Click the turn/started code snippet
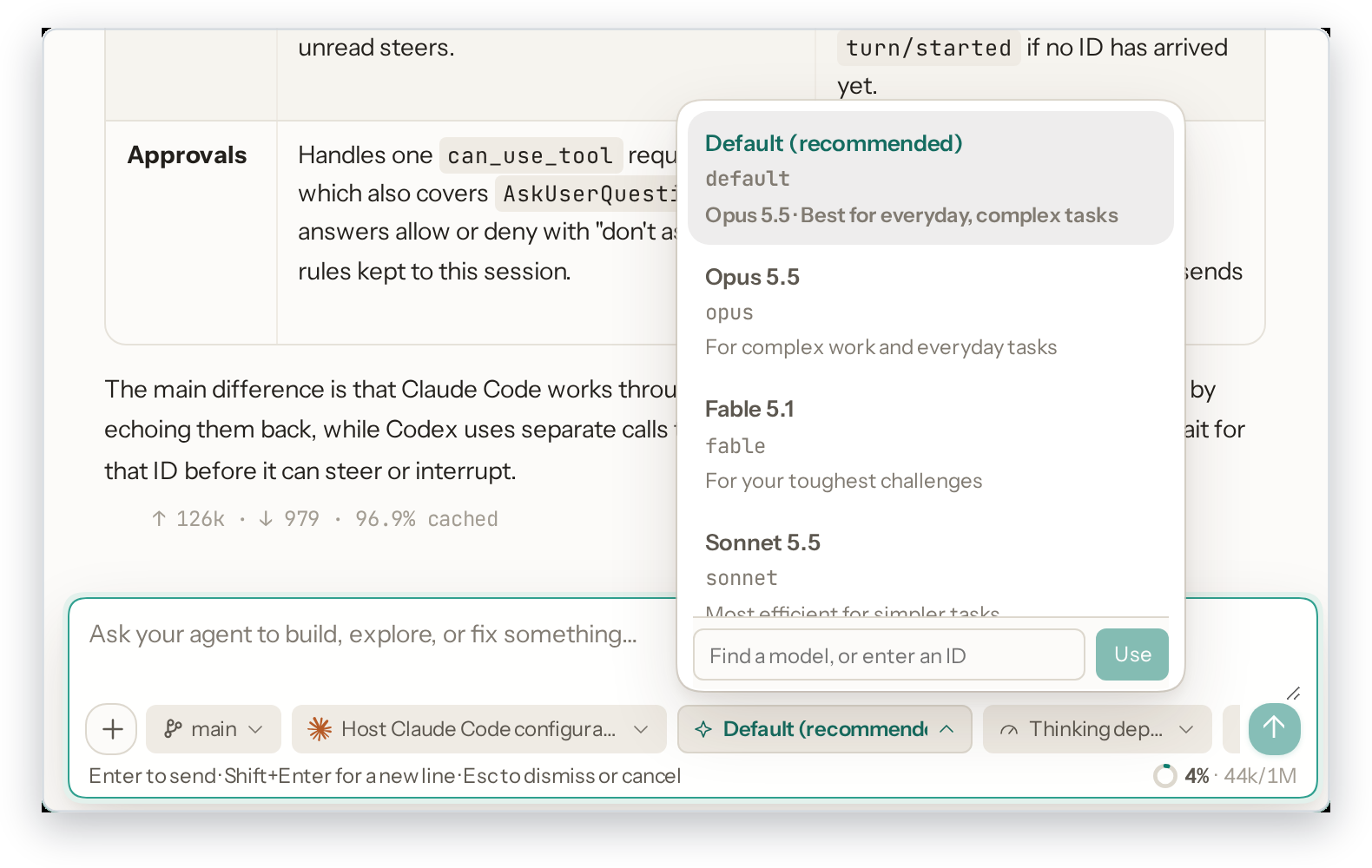The image size is (1372, 868). (x=928, y=48)
